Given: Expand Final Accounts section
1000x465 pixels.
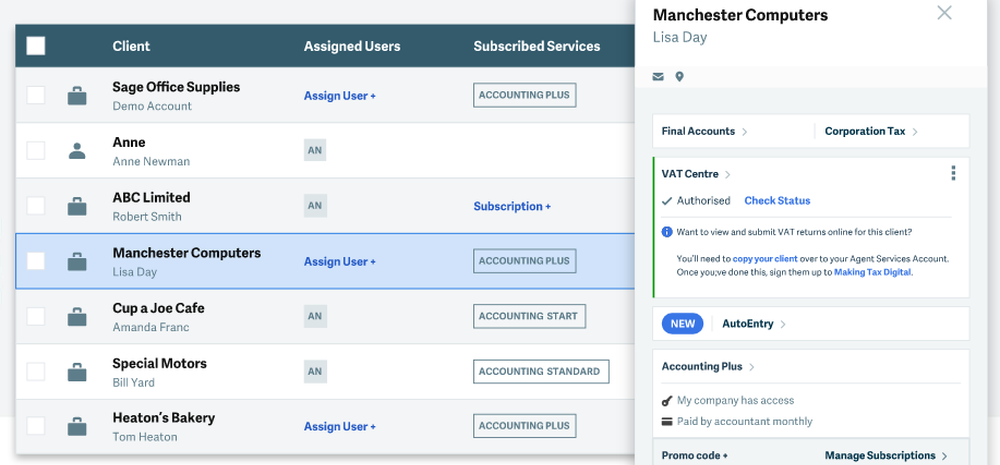Looking at the screenshot, I should click(x=704, y=131).
